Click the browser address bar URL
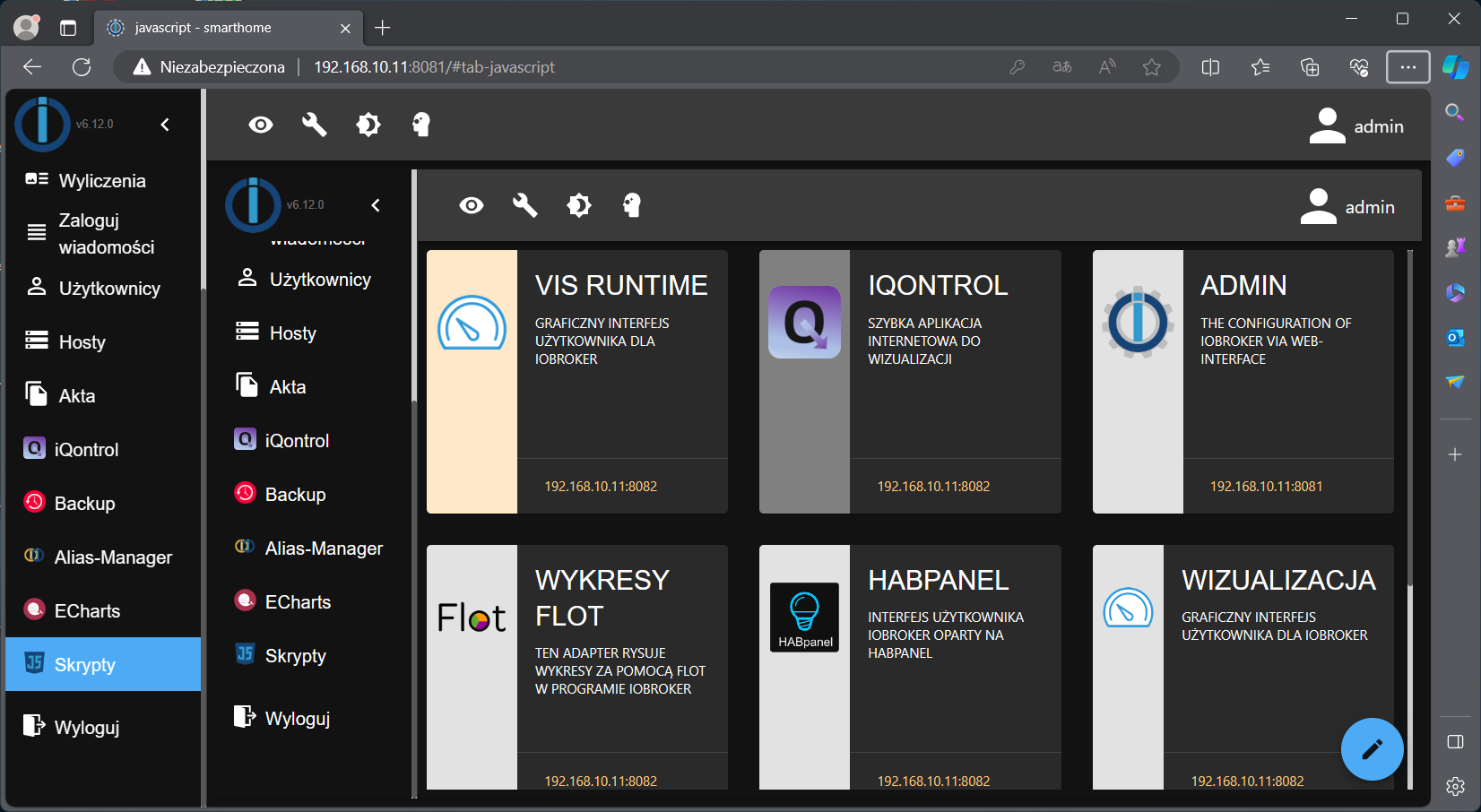This screenshot has height=812, width=1481. [434, 67]
